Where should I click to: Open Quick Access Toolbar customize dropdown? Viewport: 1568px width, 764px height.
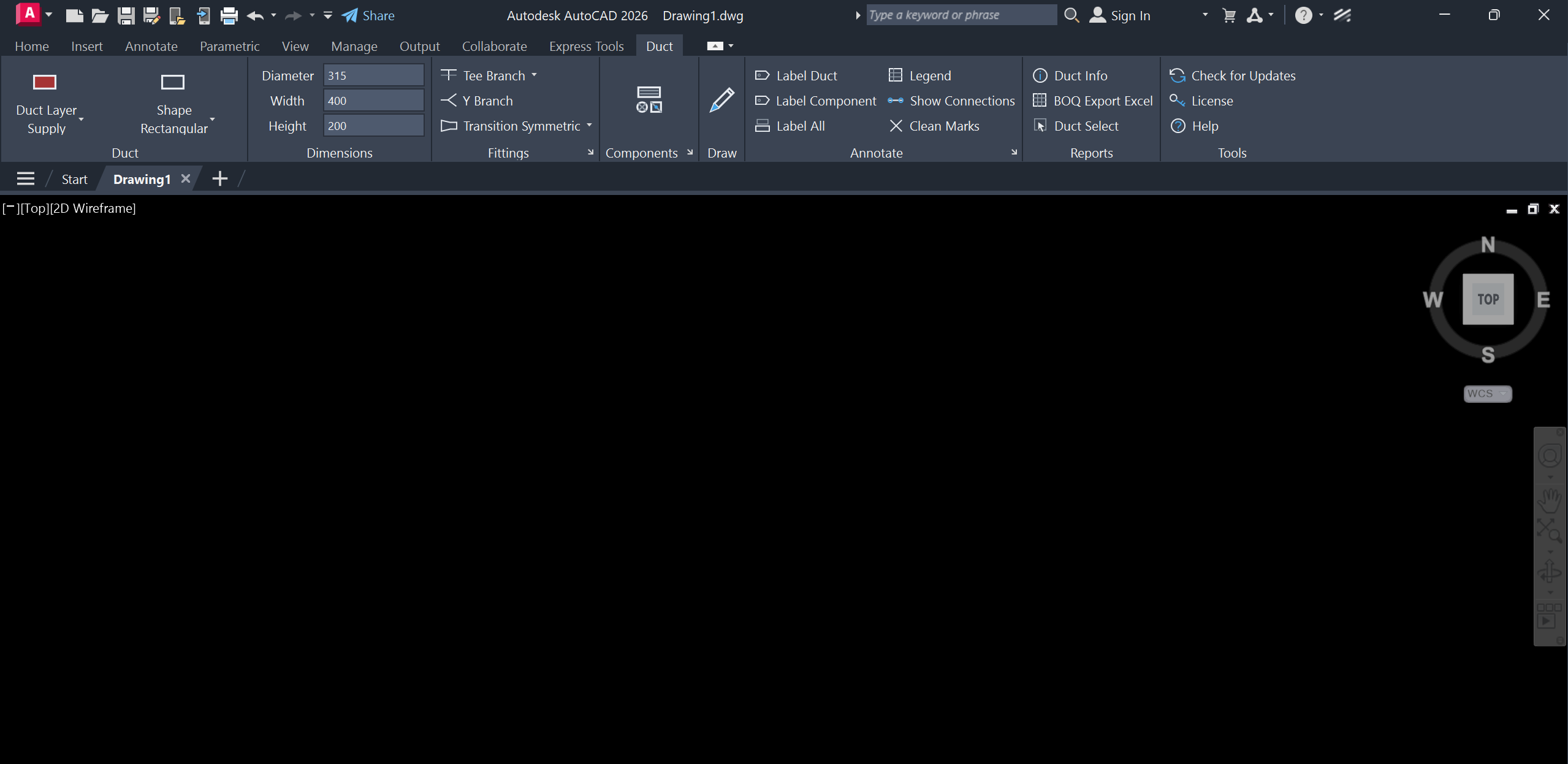pyautogui.click(x=328, y=15)
